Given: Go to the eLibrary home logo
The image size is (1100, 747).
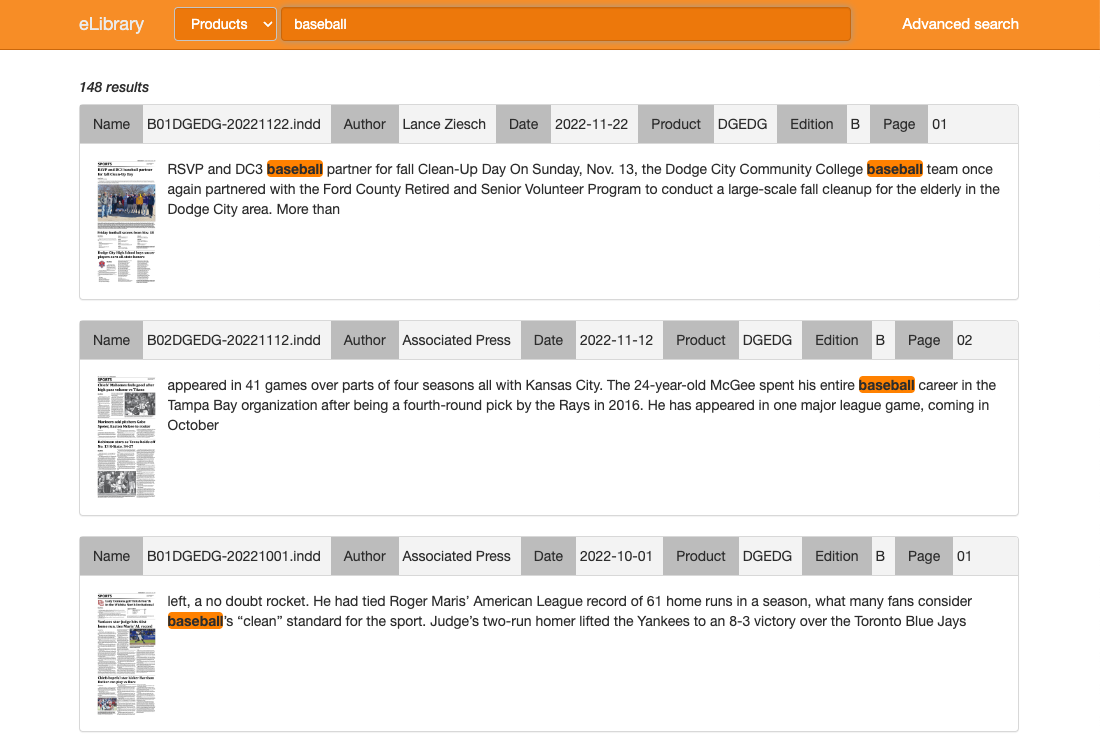Looking at the screenshot, I should point(111,24).
